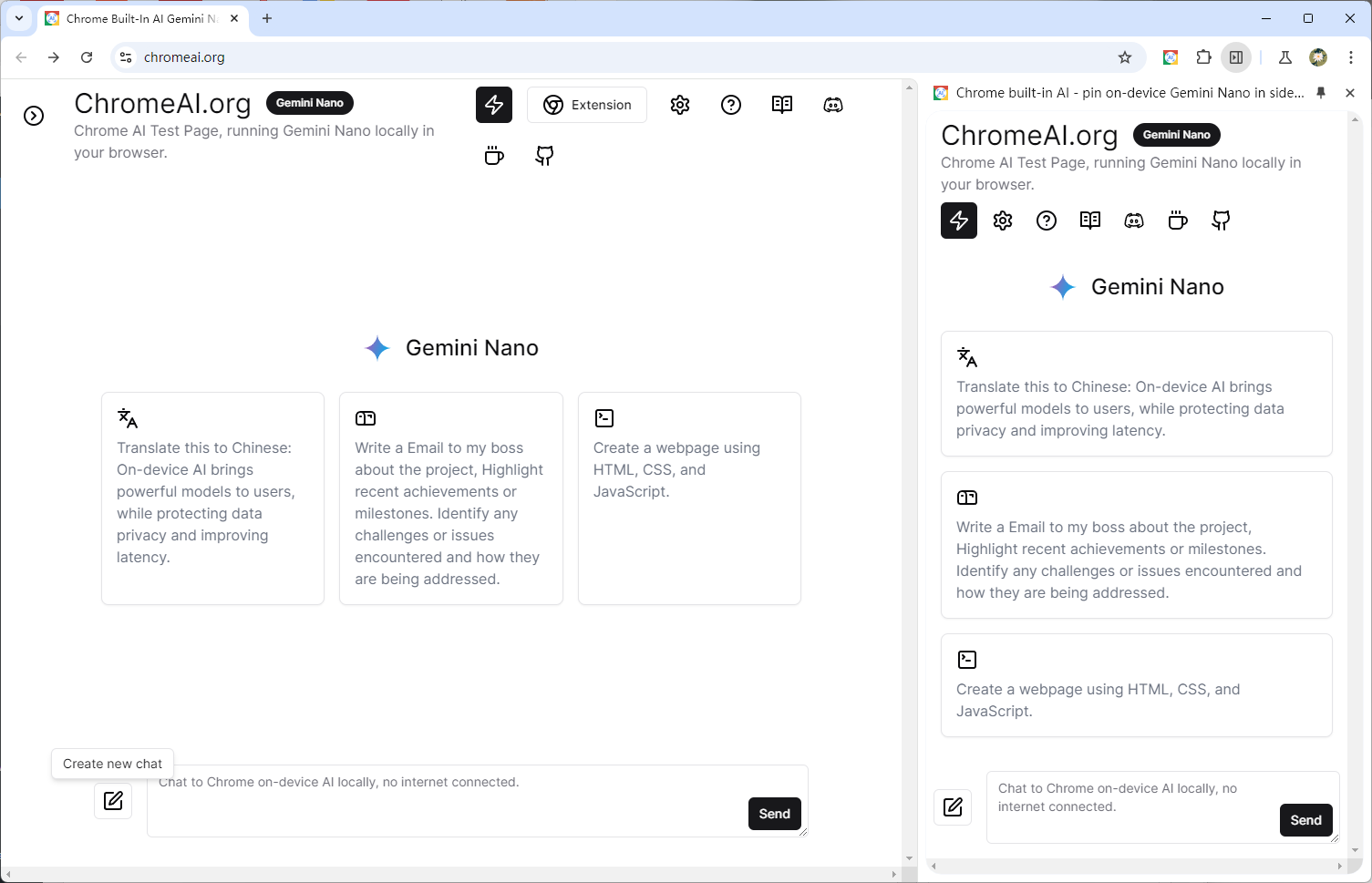
Task: Open the book docs icon in side panel
Action: (x=1090, y=221)
